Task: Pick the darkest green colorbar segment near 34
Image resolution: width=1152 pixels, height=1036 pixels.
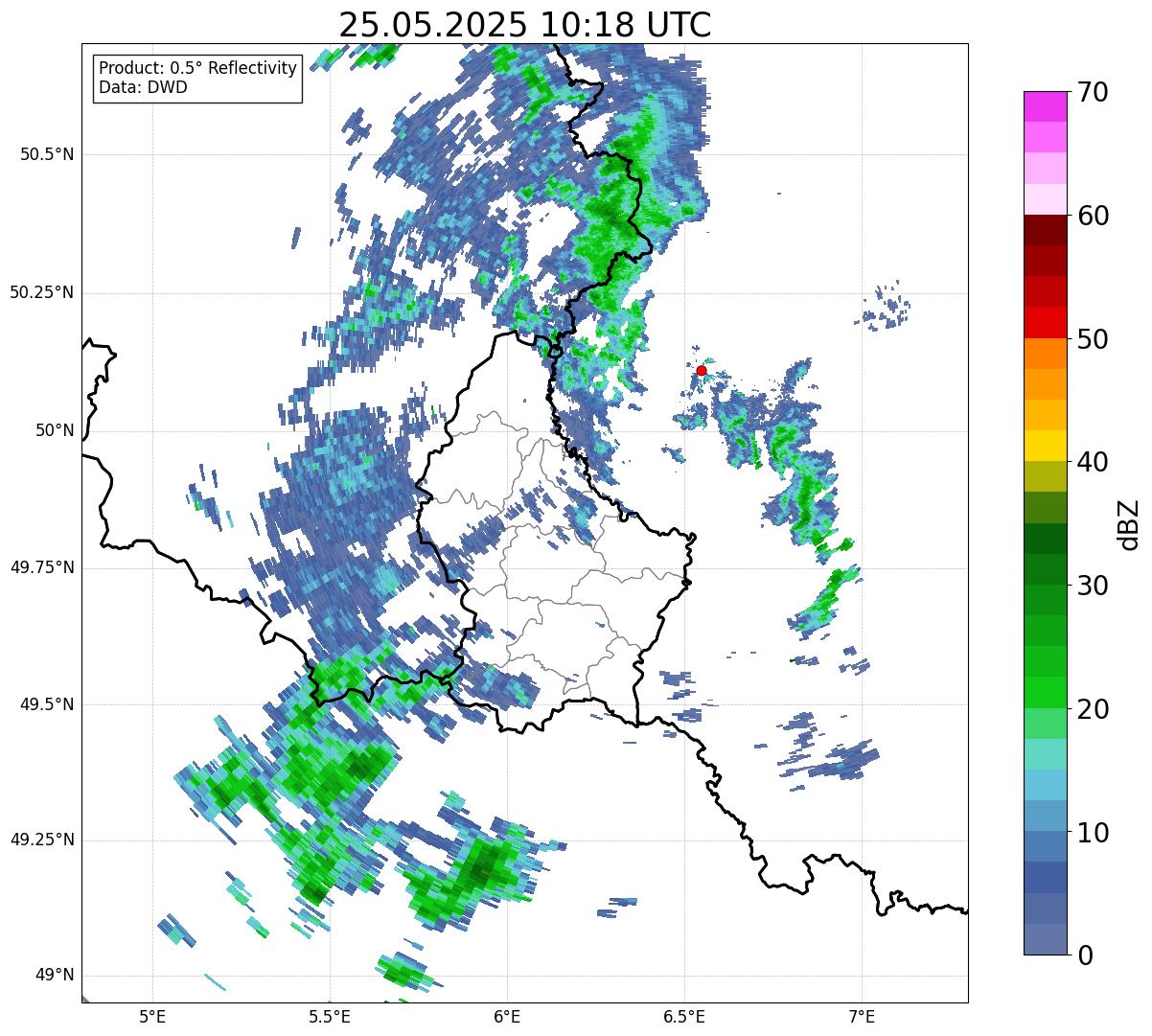Action: point(1045,539)
